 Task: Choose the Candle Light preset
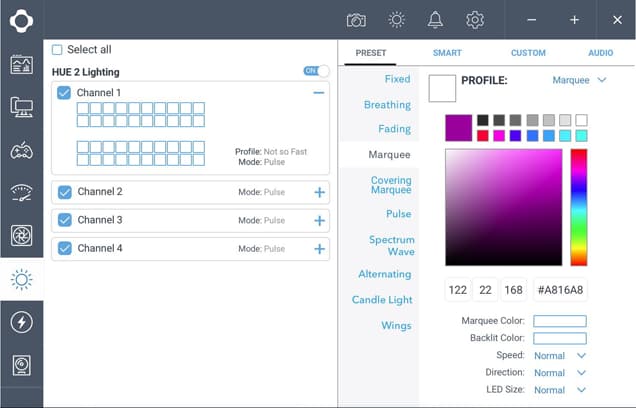tap(381, 300)
